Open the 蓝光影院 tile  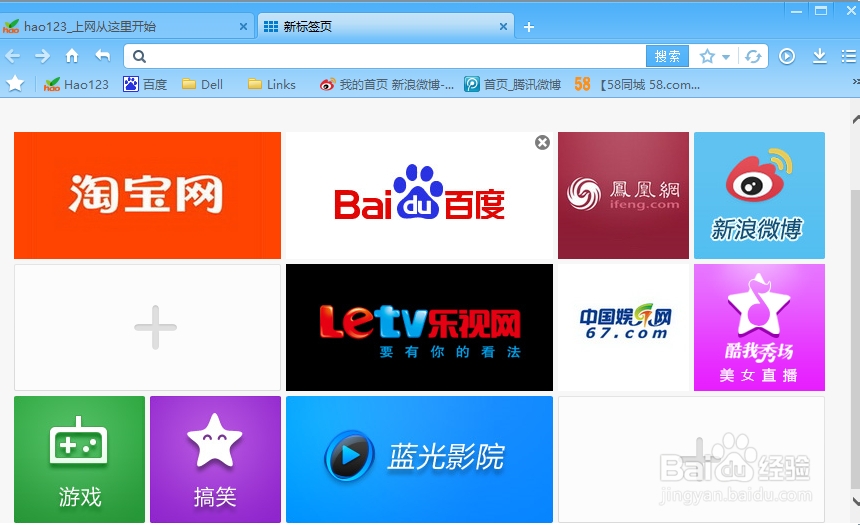coord(420,460)
